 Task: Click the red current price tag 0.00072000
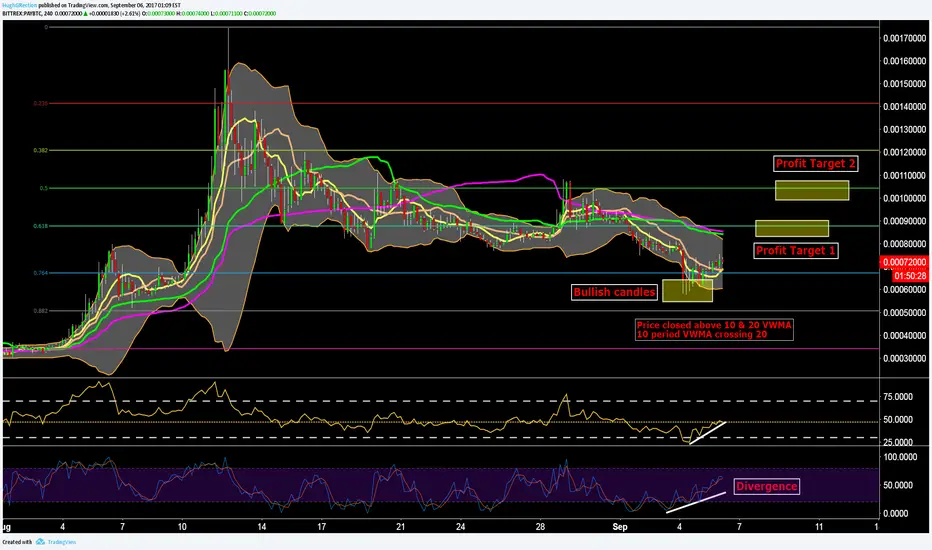point(903,262)
